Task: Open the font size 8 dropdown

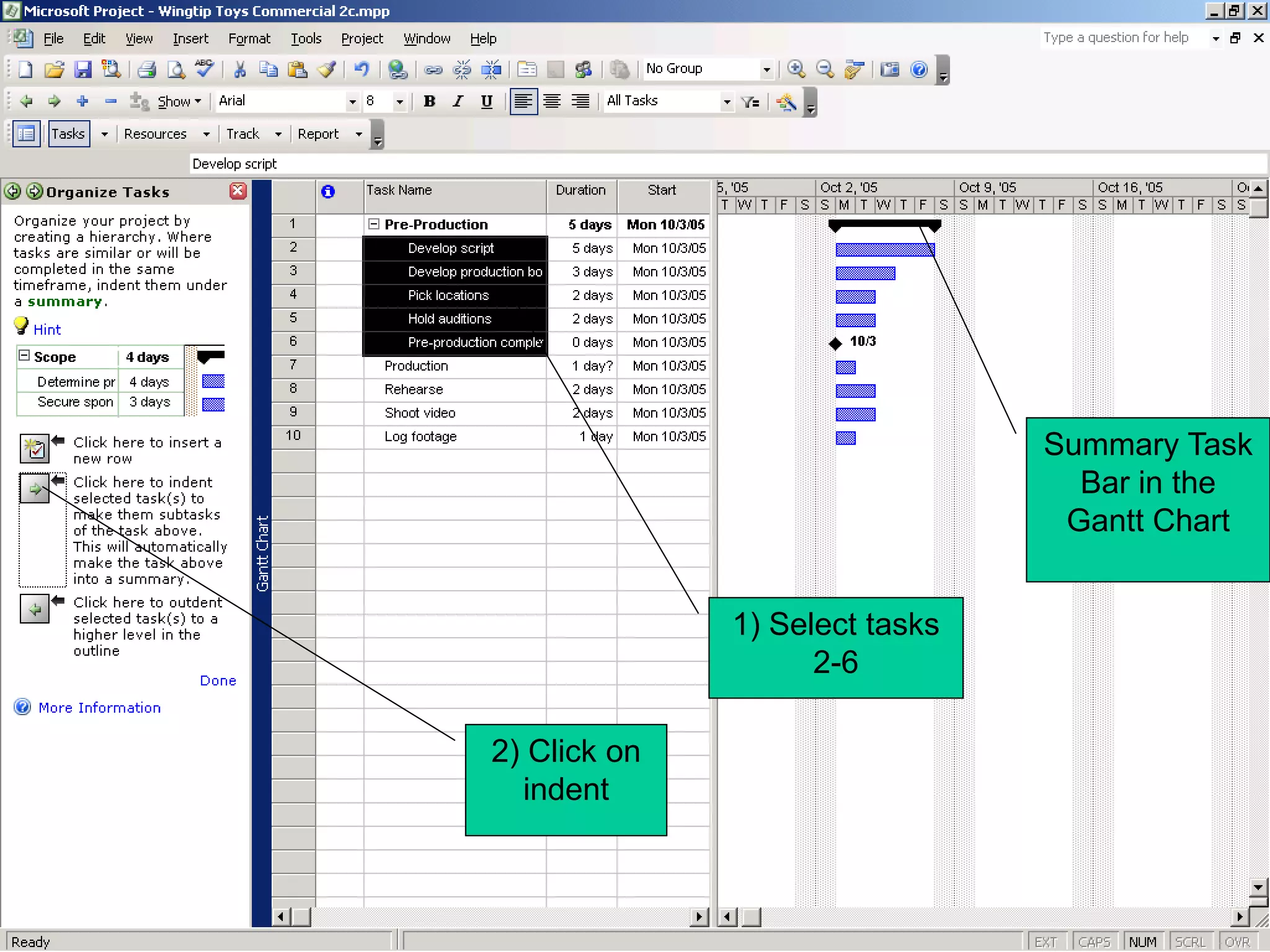Action: pyautogui.click(x=400, y=102)
